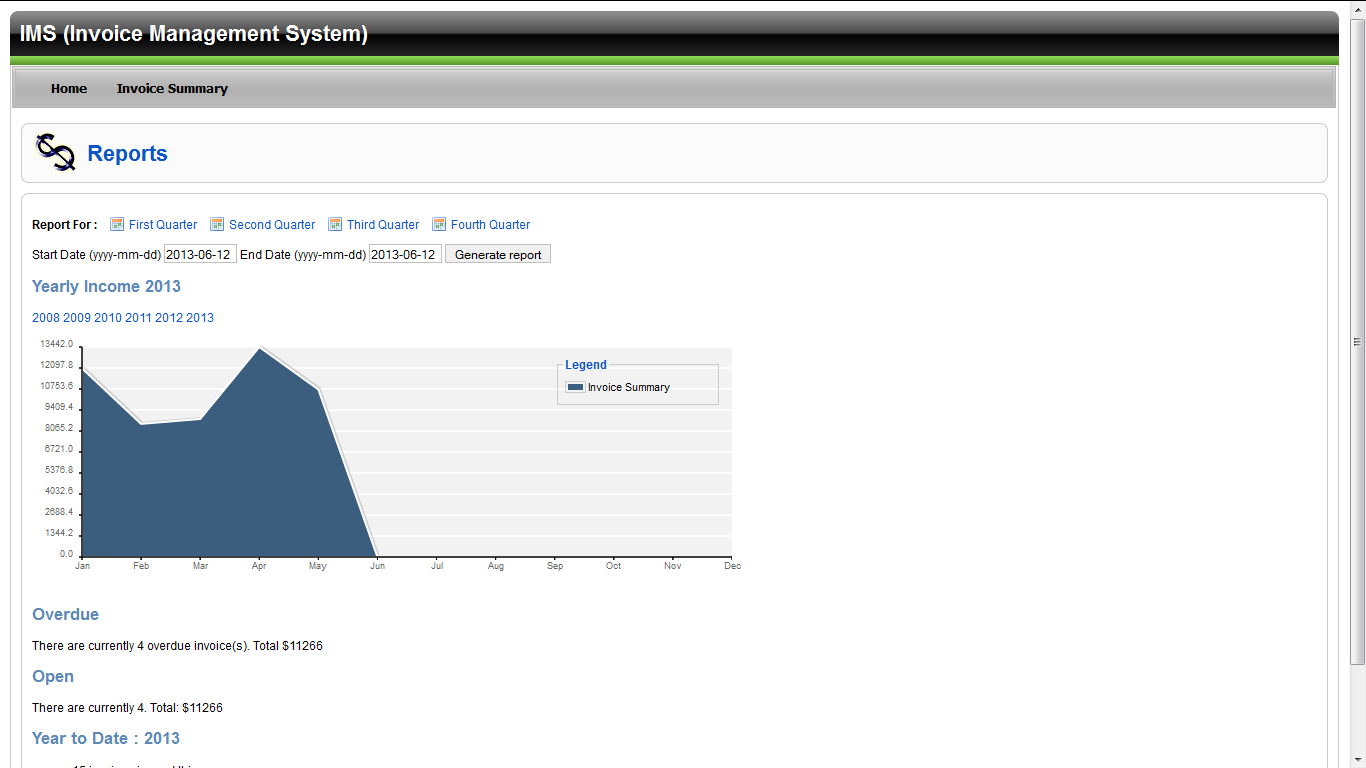Click the First Quarter calendar icon
Screen dimensions: 1366x768
117,224
